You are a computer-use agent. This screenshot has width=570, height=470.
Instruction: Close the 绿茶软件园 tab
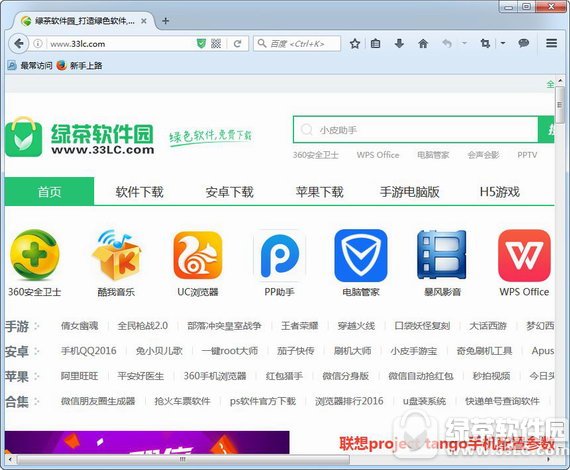[144, 21]
